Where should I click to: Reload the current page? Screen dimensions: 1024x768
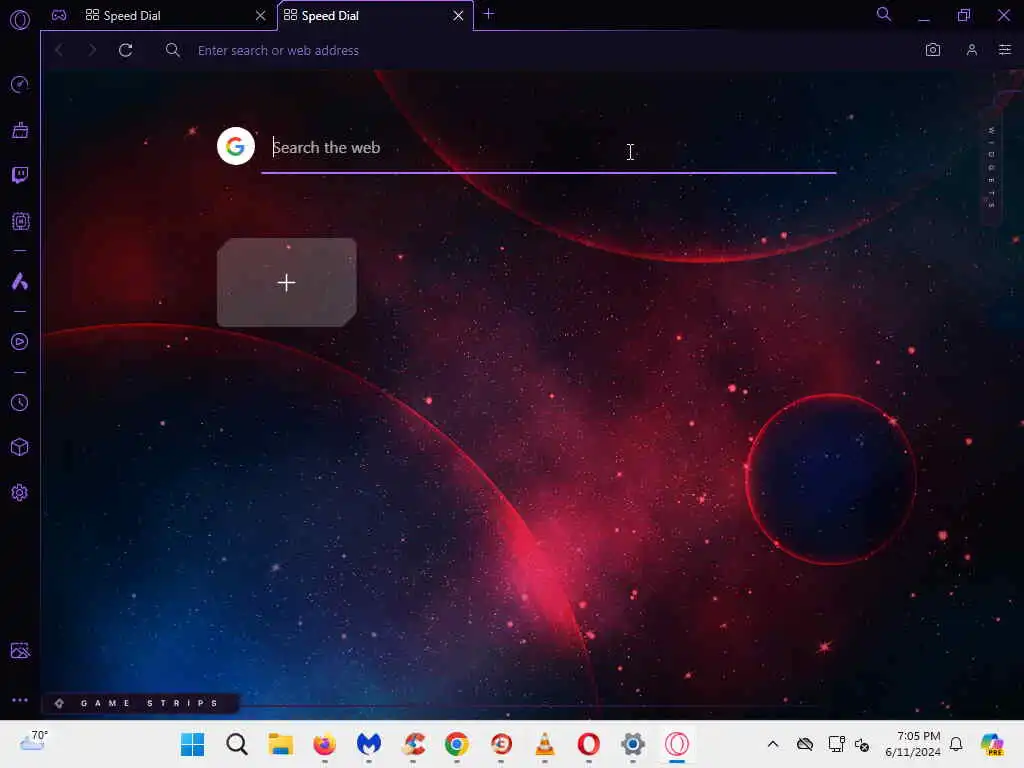126,50
